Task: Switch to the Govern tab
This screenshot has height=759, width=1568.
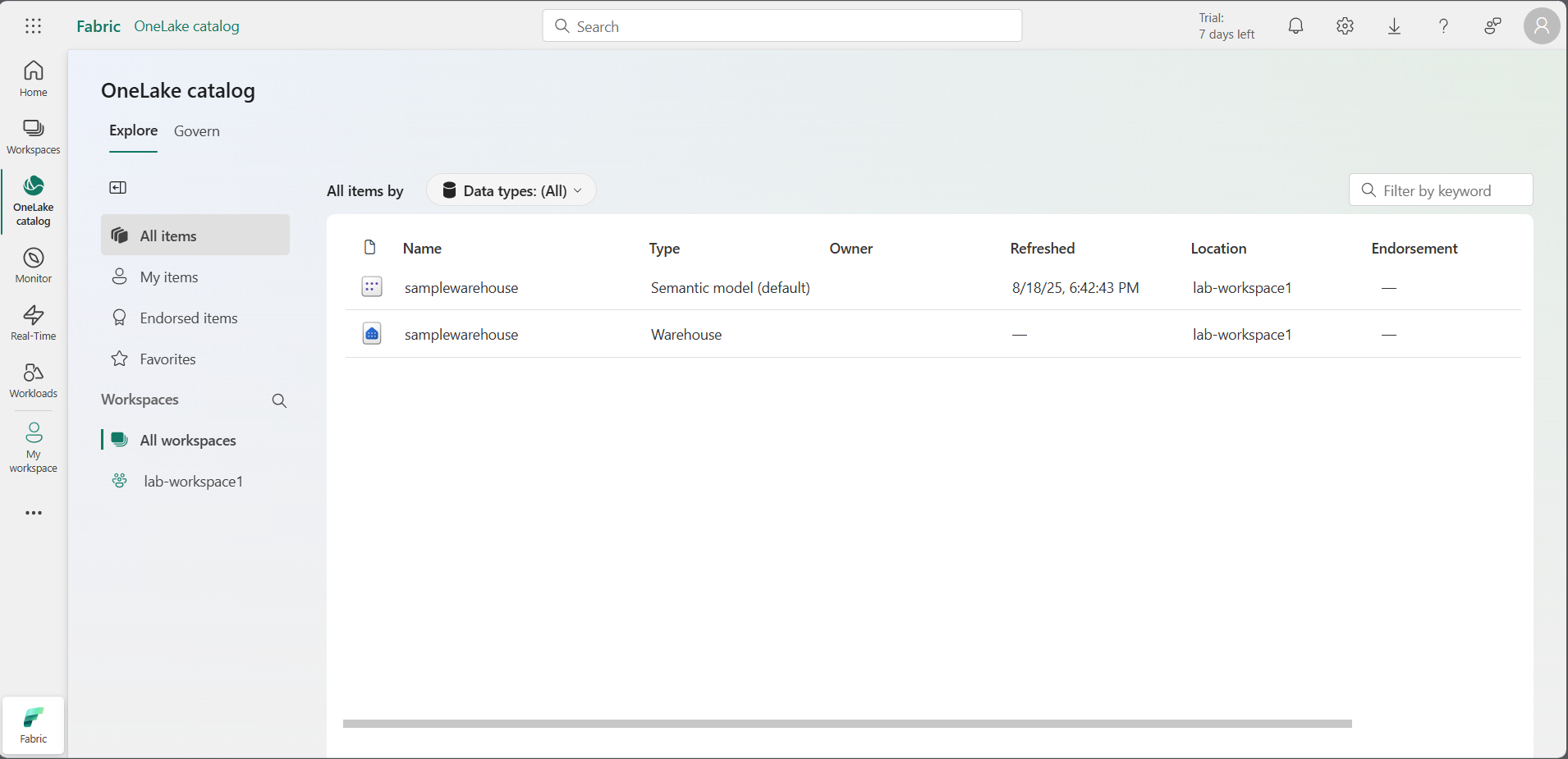Action: click(196, 131)
